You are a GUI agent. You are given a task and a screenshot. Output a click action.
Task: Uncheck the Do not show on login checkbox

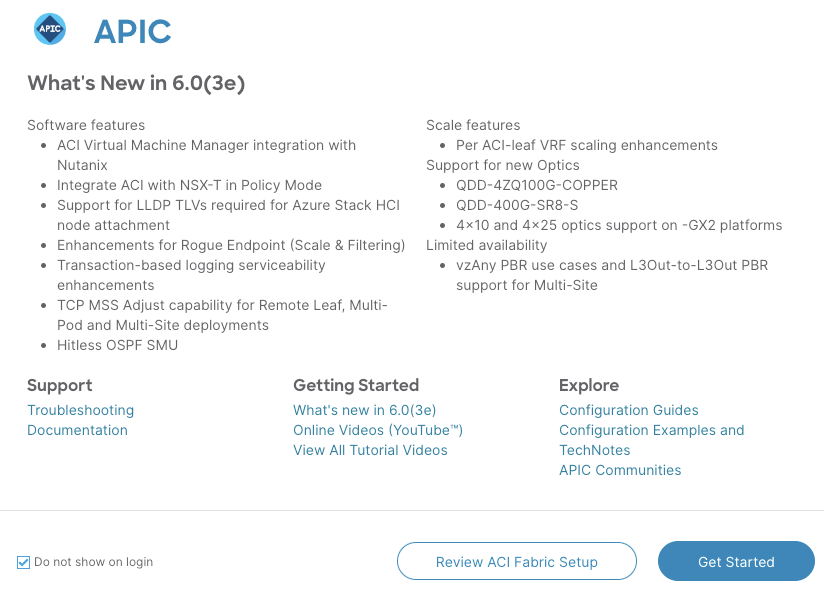[x=23, y=563]
